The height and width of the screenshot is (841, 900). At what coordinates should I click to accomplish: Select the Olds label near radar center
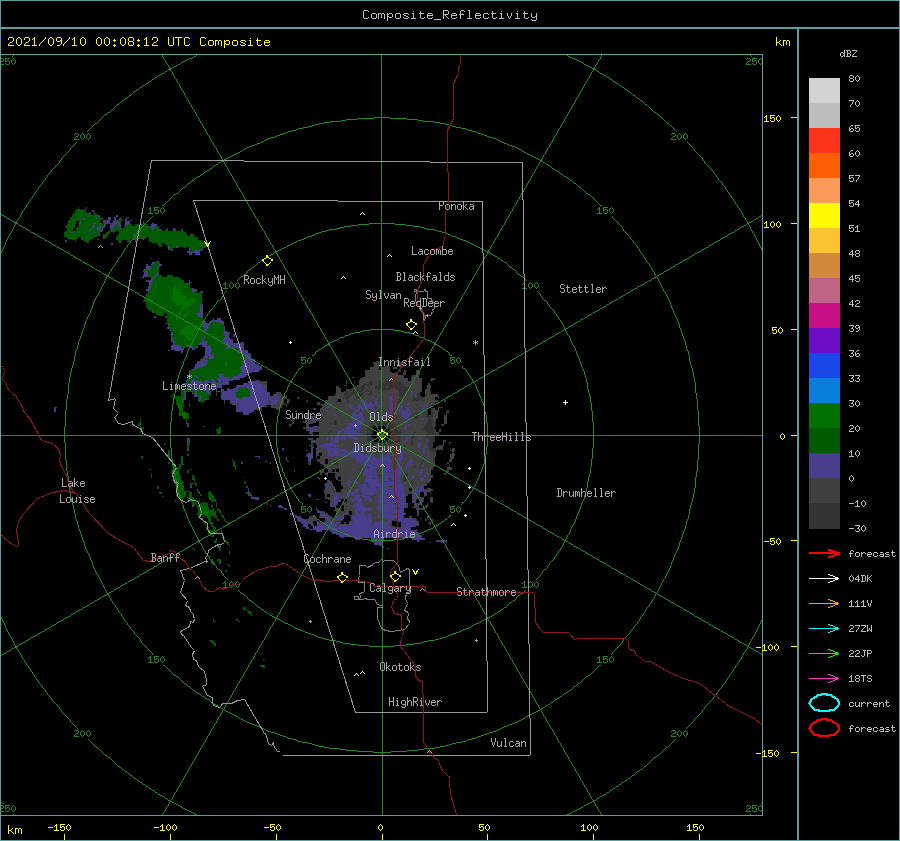coord(381,417)
